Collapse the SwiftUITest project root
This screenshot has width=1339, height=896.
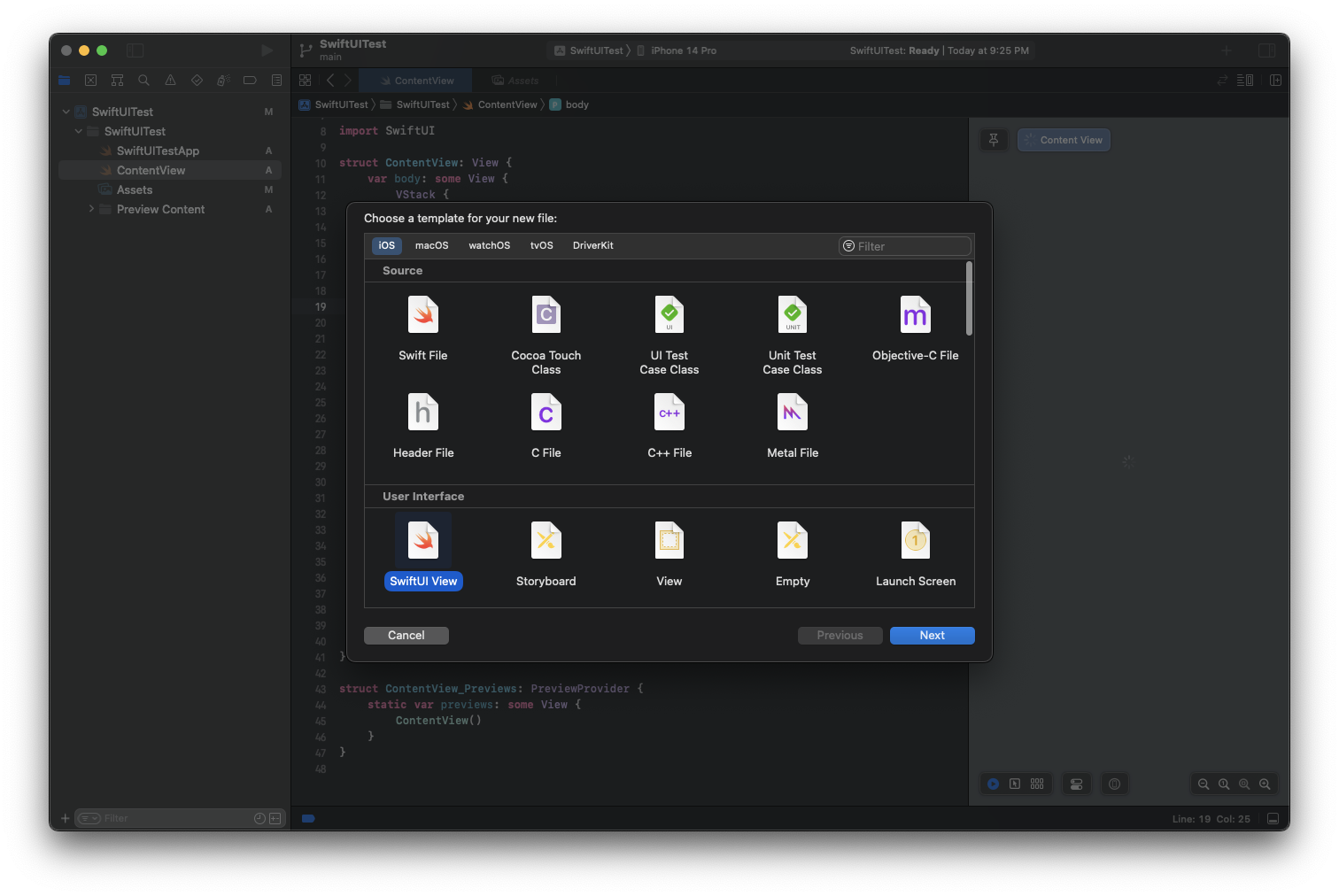(x=66, y=112)
